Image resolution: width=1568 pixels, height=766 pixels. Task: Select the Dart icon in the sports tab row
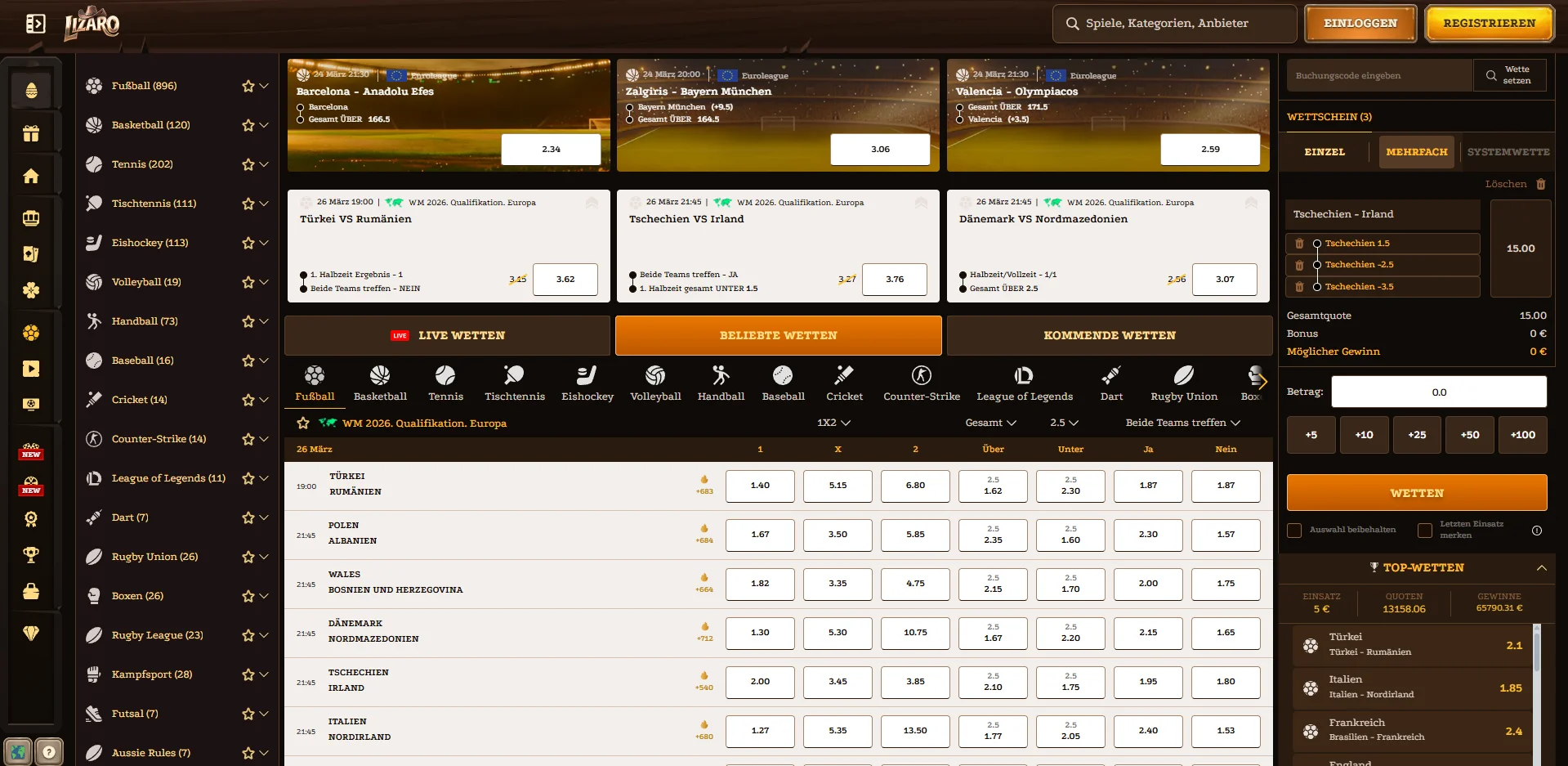click(x=1111, y=376)
